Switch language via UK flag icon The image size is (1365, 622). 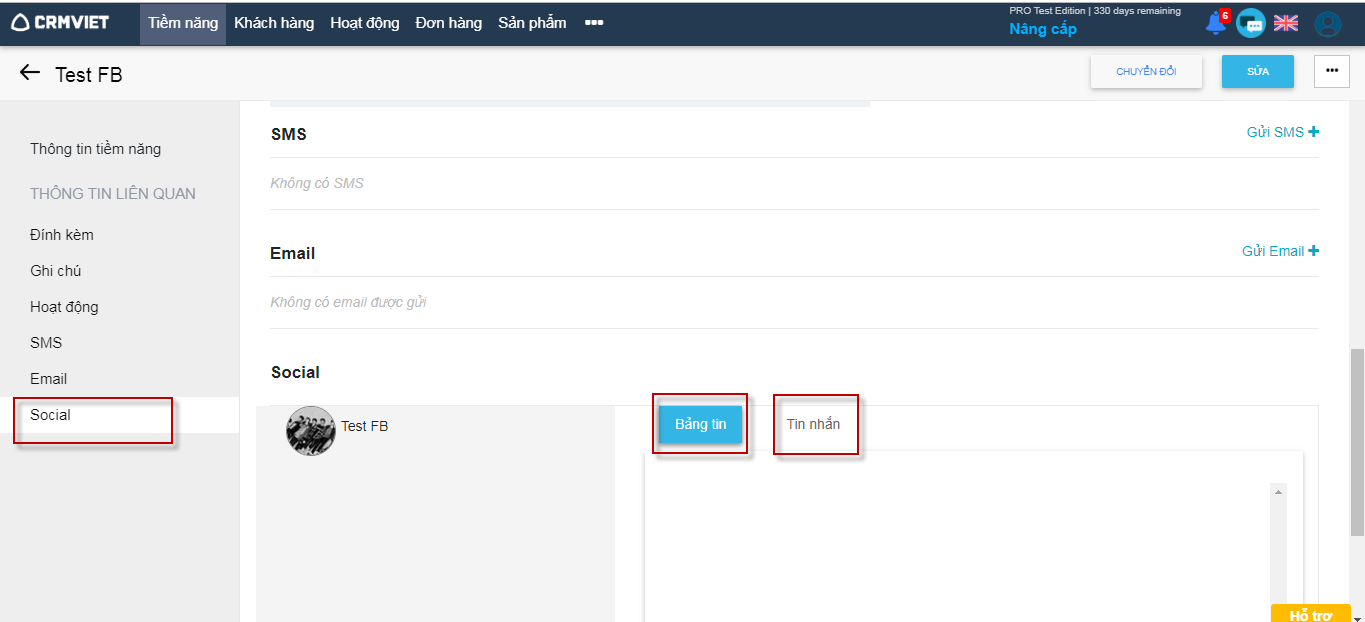coord(1286,23)
